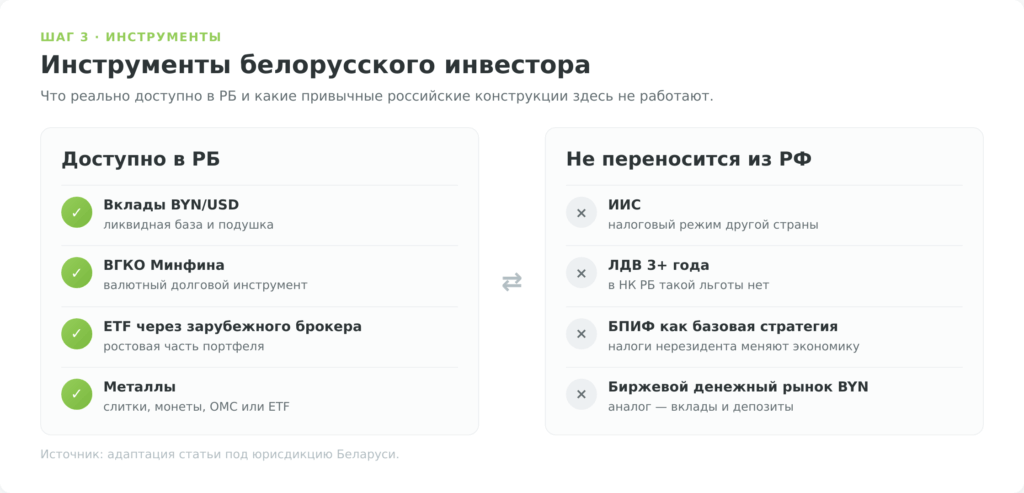Select the text аналог — вклады и депозиты

(701, 407)
